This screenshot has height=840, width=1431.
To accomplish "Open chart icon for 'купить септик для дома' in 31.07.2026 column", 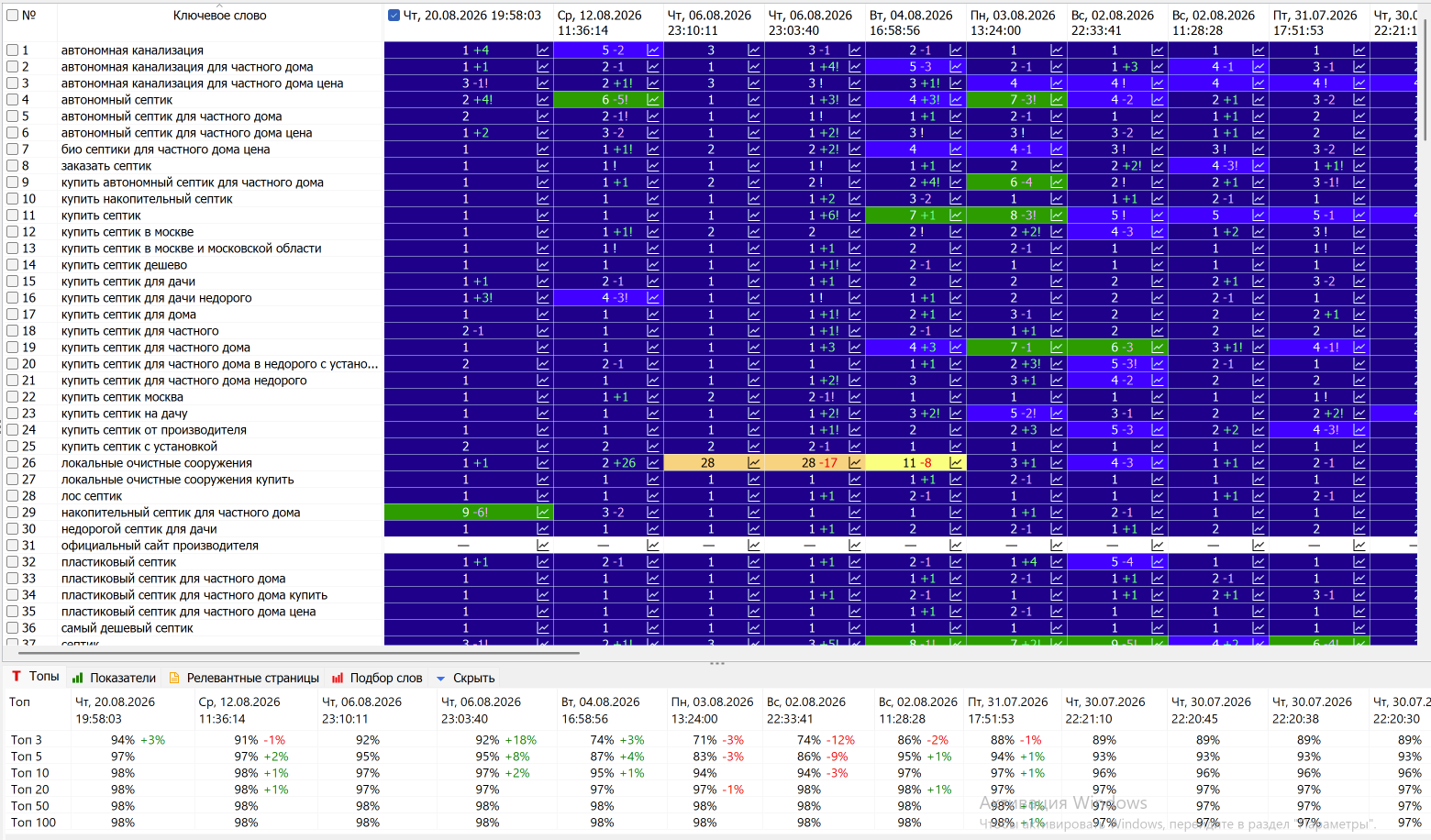I will click(1359, 315).
